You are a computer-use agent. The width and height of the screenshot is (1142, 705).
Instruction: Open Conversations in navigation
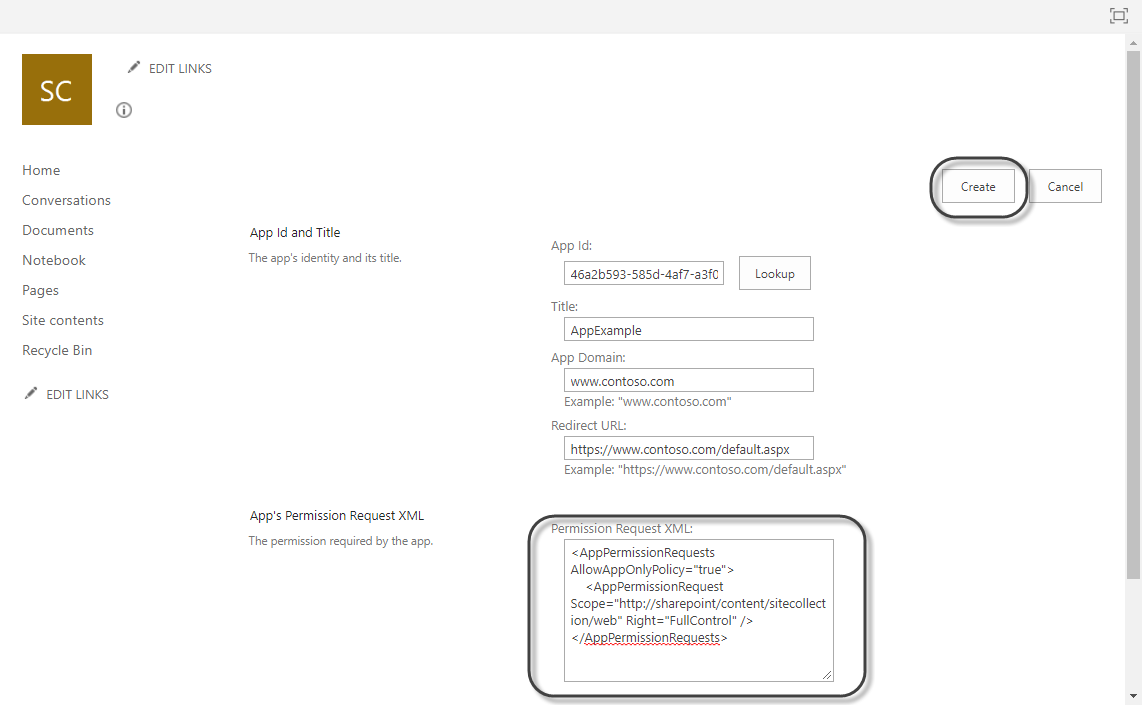click(66, 200)
